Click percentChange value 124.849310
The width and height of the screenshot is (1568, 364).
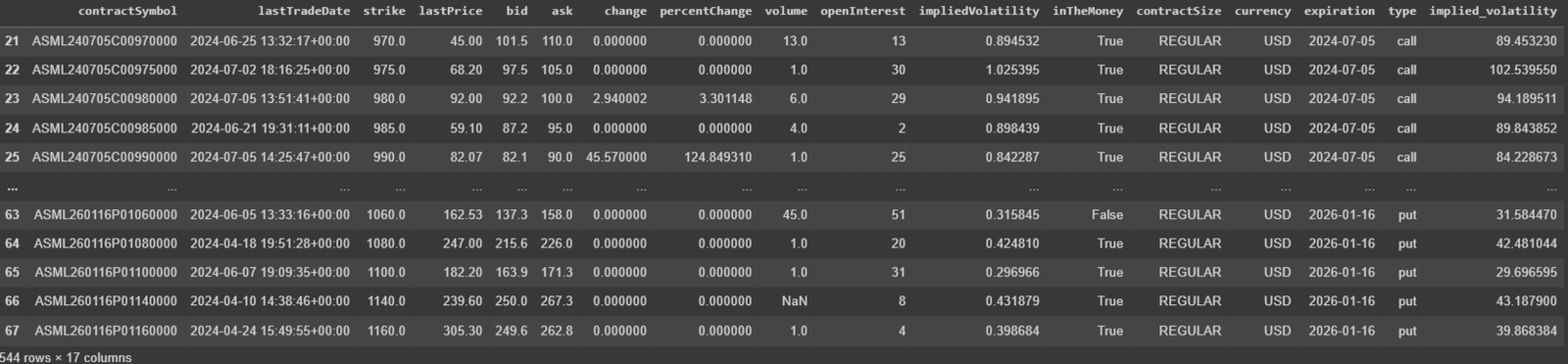point(718,157)
